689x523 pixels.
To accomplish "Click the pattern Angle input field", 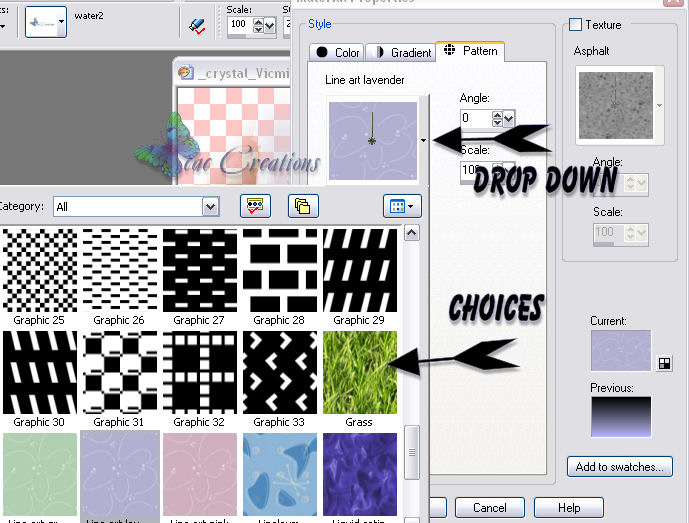I will tap(475, 118).
